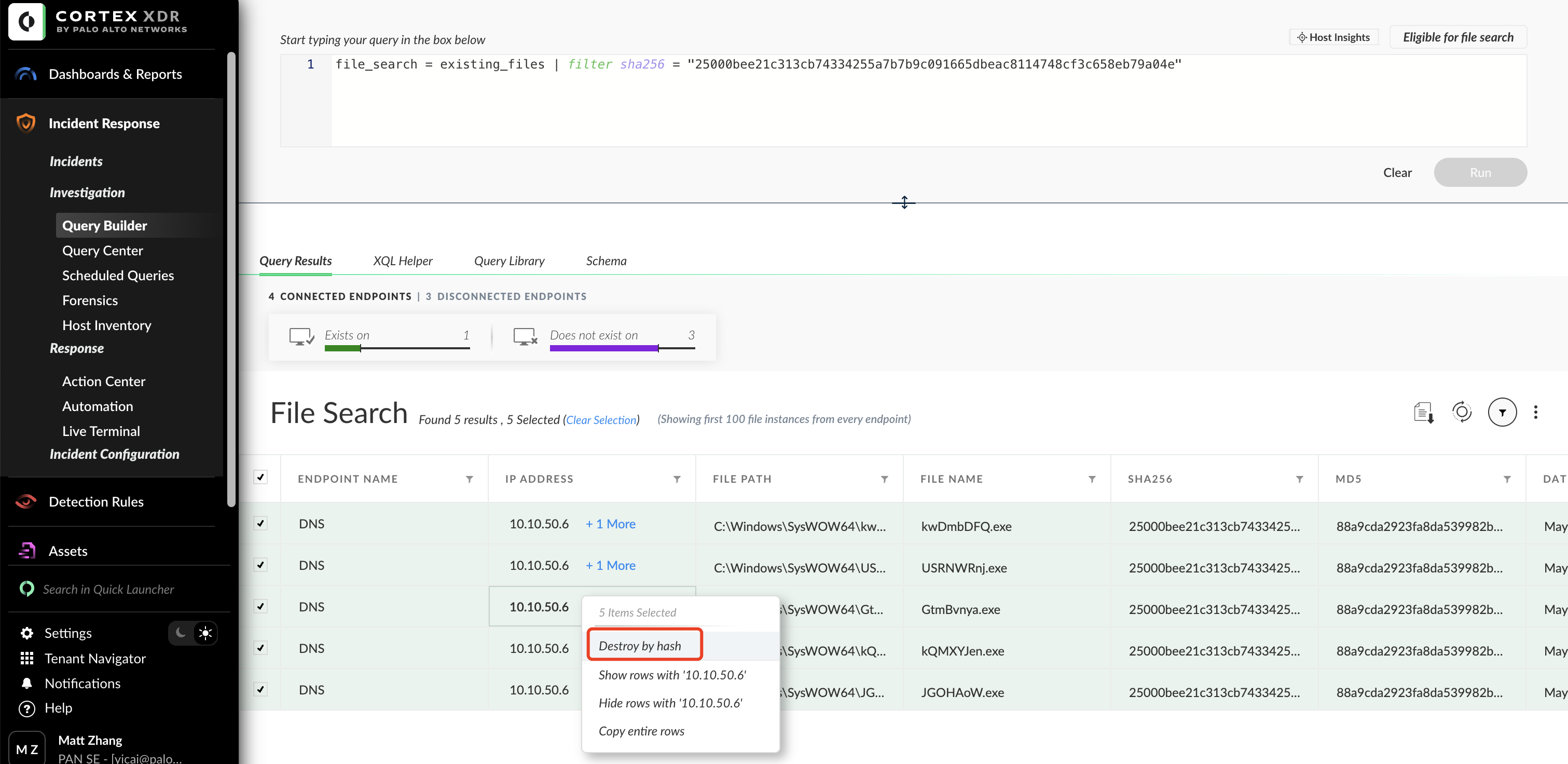Toggle the select-all header checkbox
This screenshot has width=1568, height=764.
pos(260,477)
